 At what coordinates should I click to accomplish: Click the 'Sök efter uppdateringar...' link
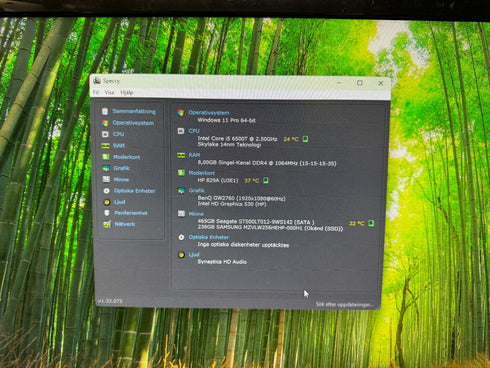point(344,304)
